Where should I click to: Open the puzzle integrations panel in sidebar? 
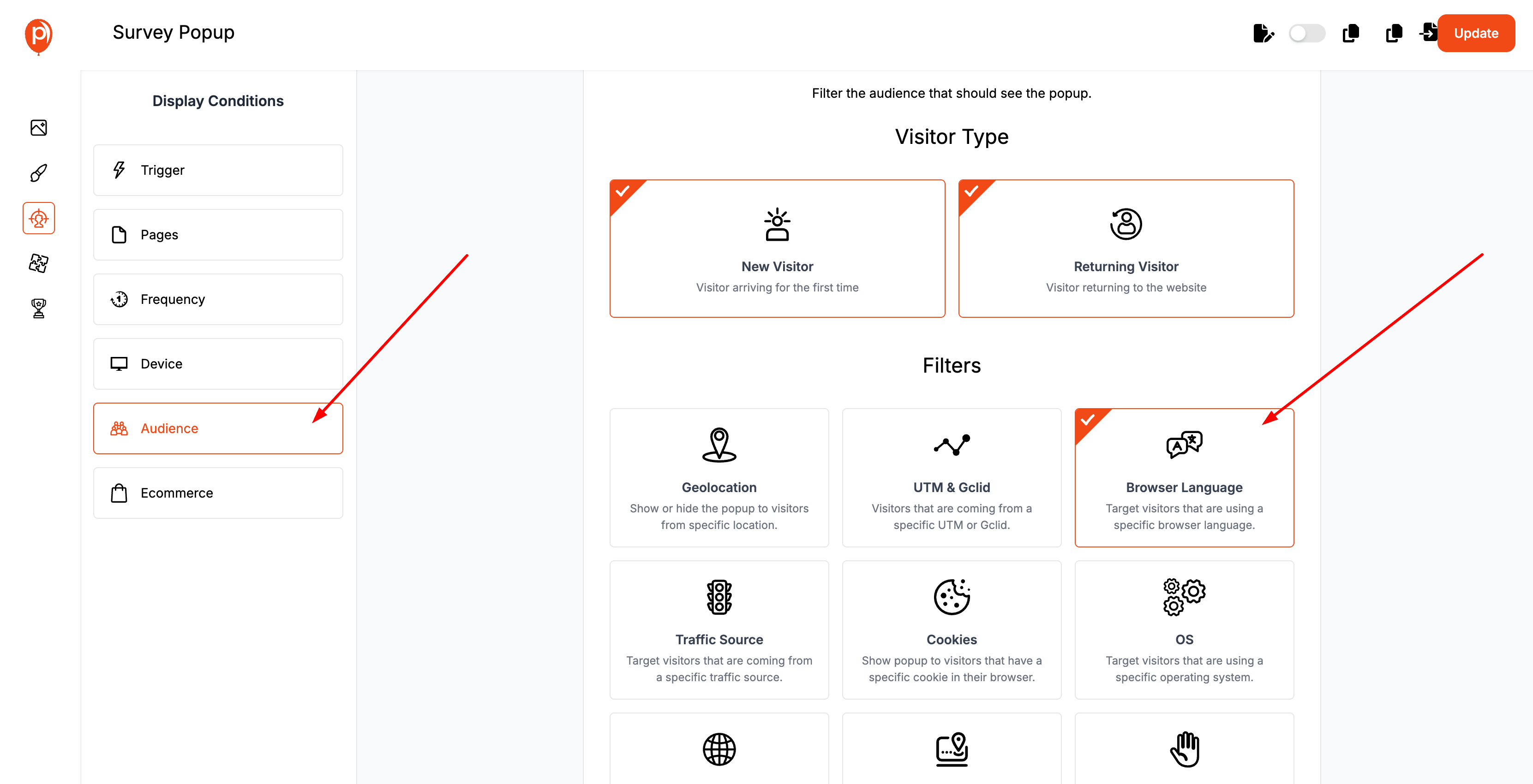pyautogui.click(x=38, y=263)
